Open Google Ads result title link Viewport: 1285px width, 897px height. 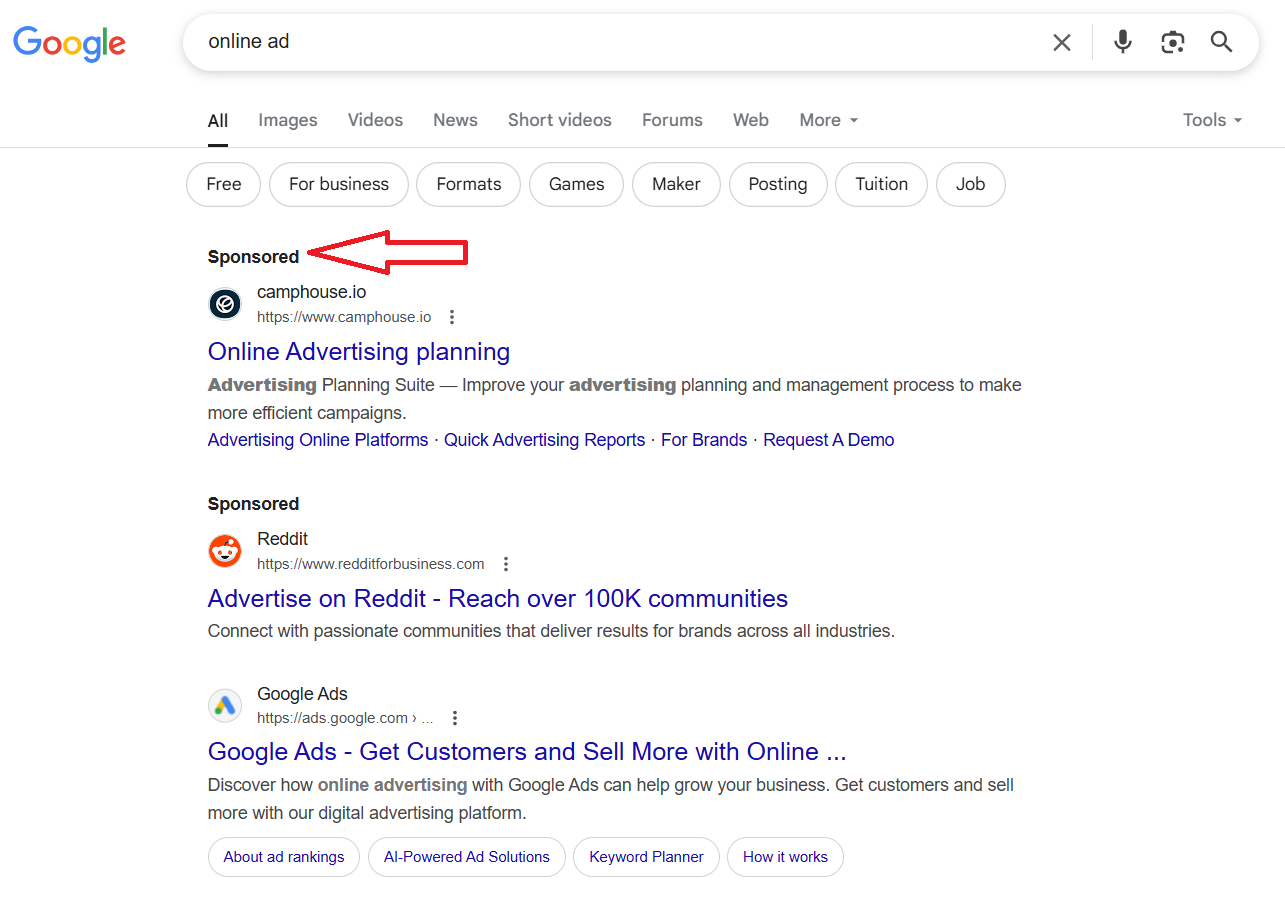point(527,752)
